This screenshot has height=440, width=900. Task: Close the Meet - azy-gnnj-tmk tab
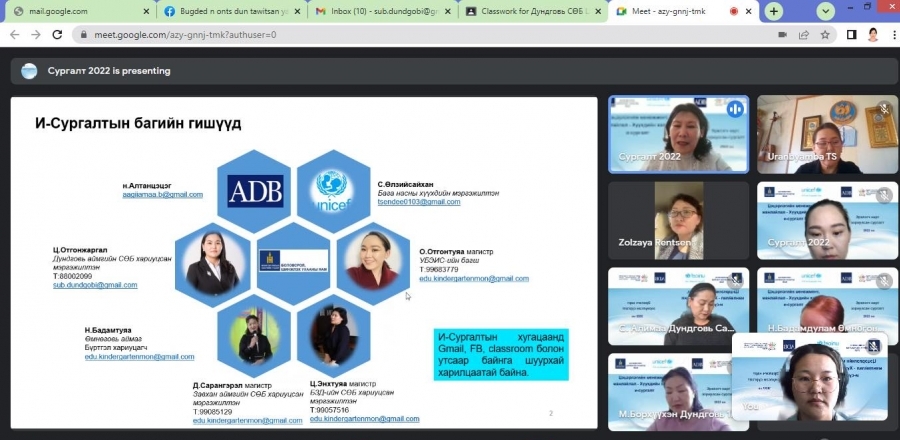(x=750, y=11)
